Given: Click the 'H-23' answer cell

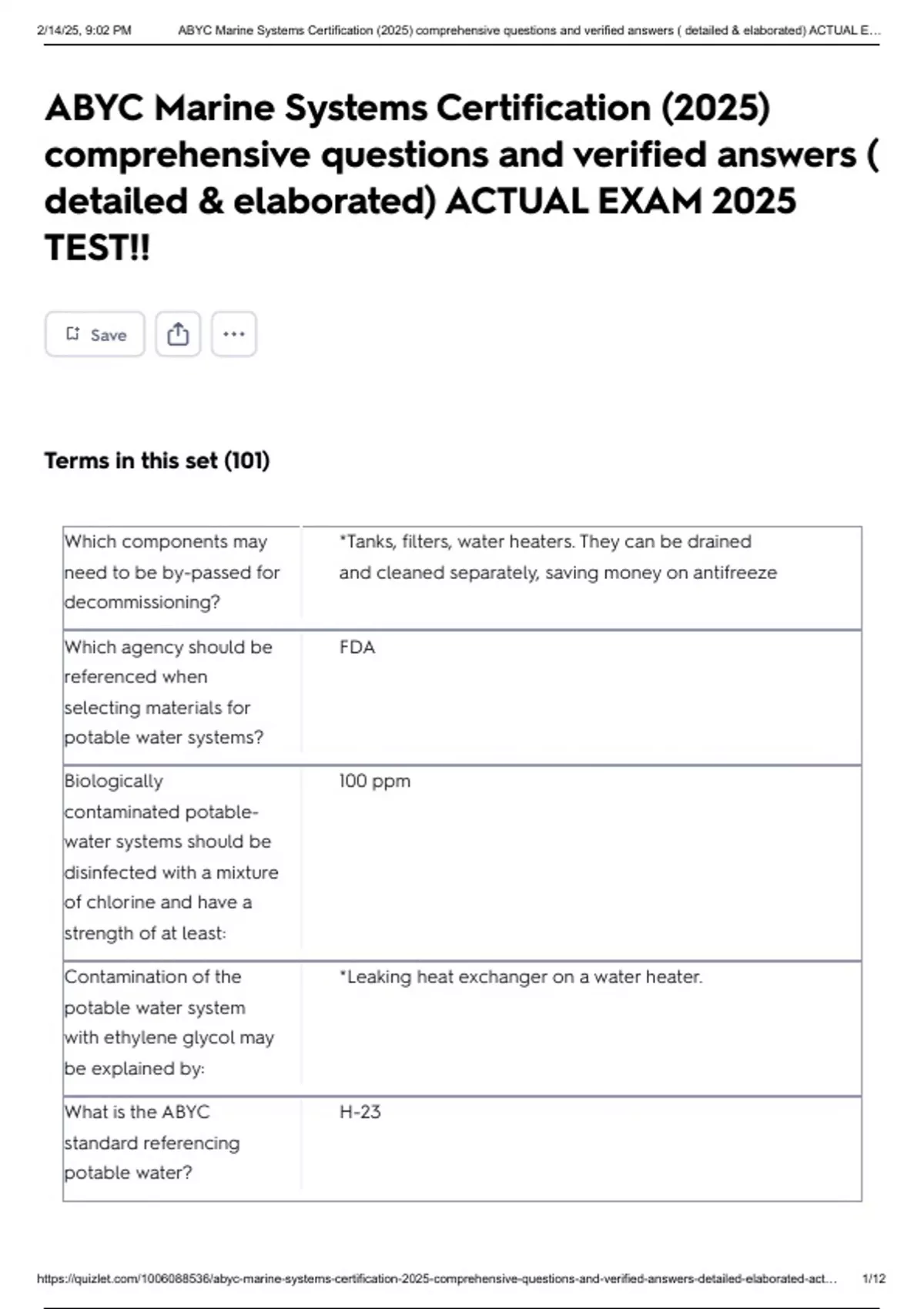Looking at the screenshot, I should 360,1112.
